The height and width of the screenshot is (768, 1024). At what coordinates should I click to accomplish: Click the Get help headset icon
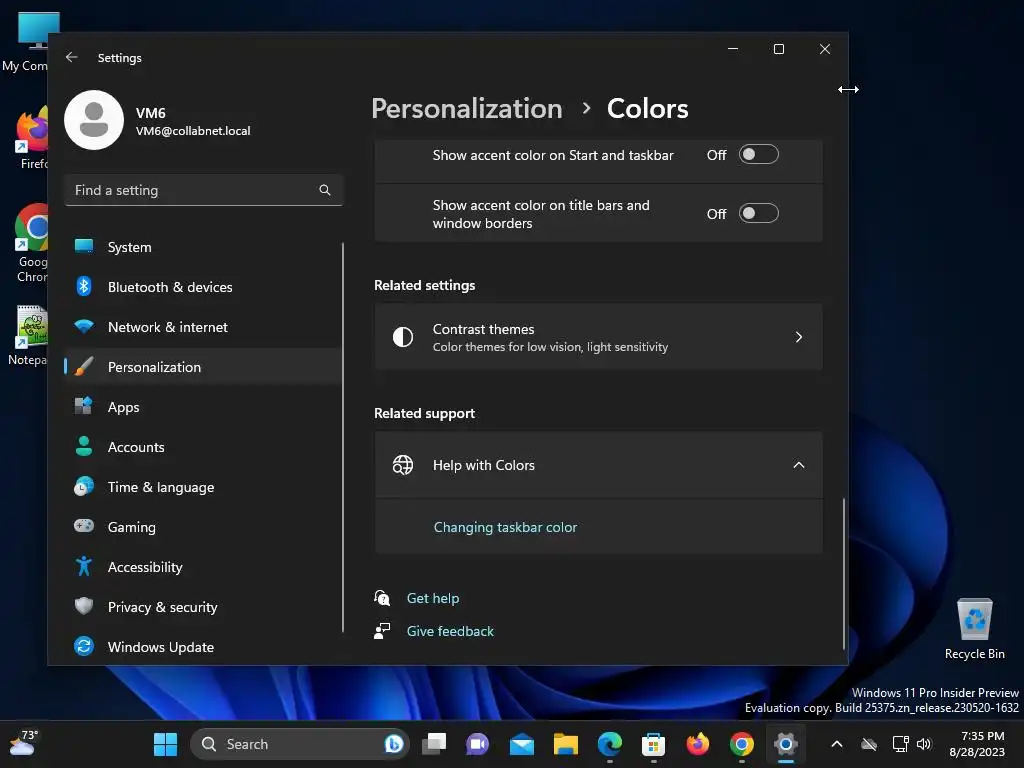(x=382, y=598)
